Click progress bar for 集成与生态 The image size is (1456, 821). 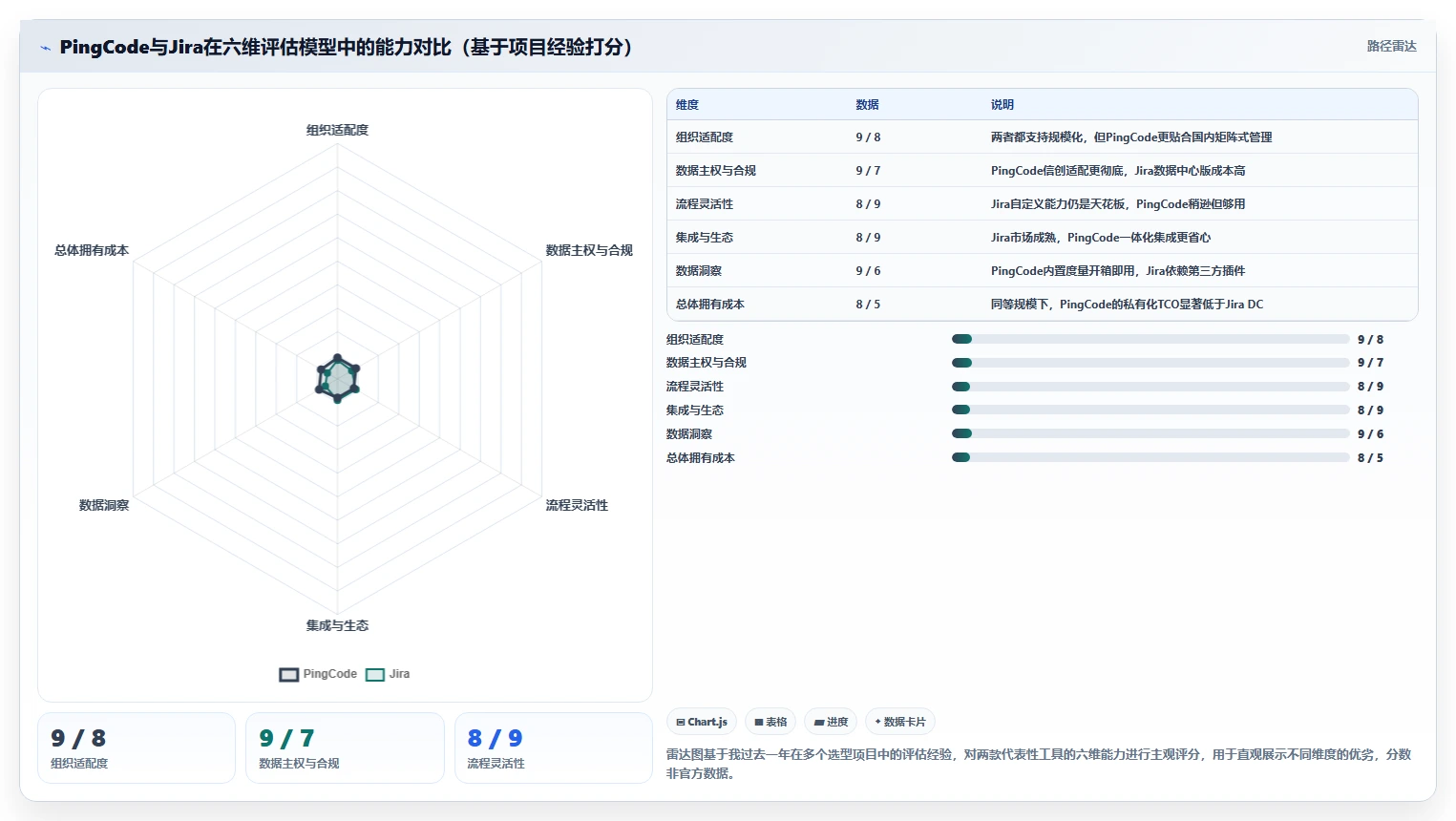point(1150,410)
